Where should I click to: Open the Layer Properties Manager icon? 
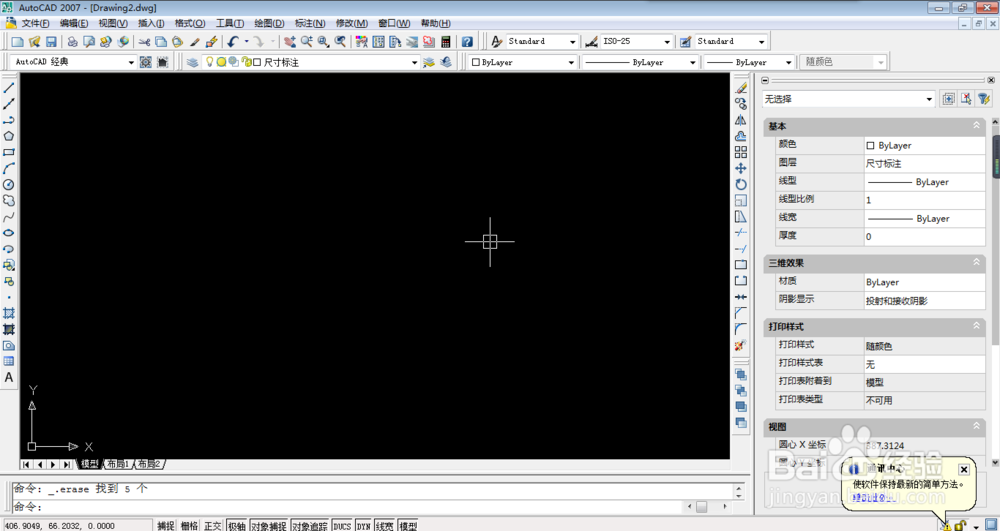[192, 62]
